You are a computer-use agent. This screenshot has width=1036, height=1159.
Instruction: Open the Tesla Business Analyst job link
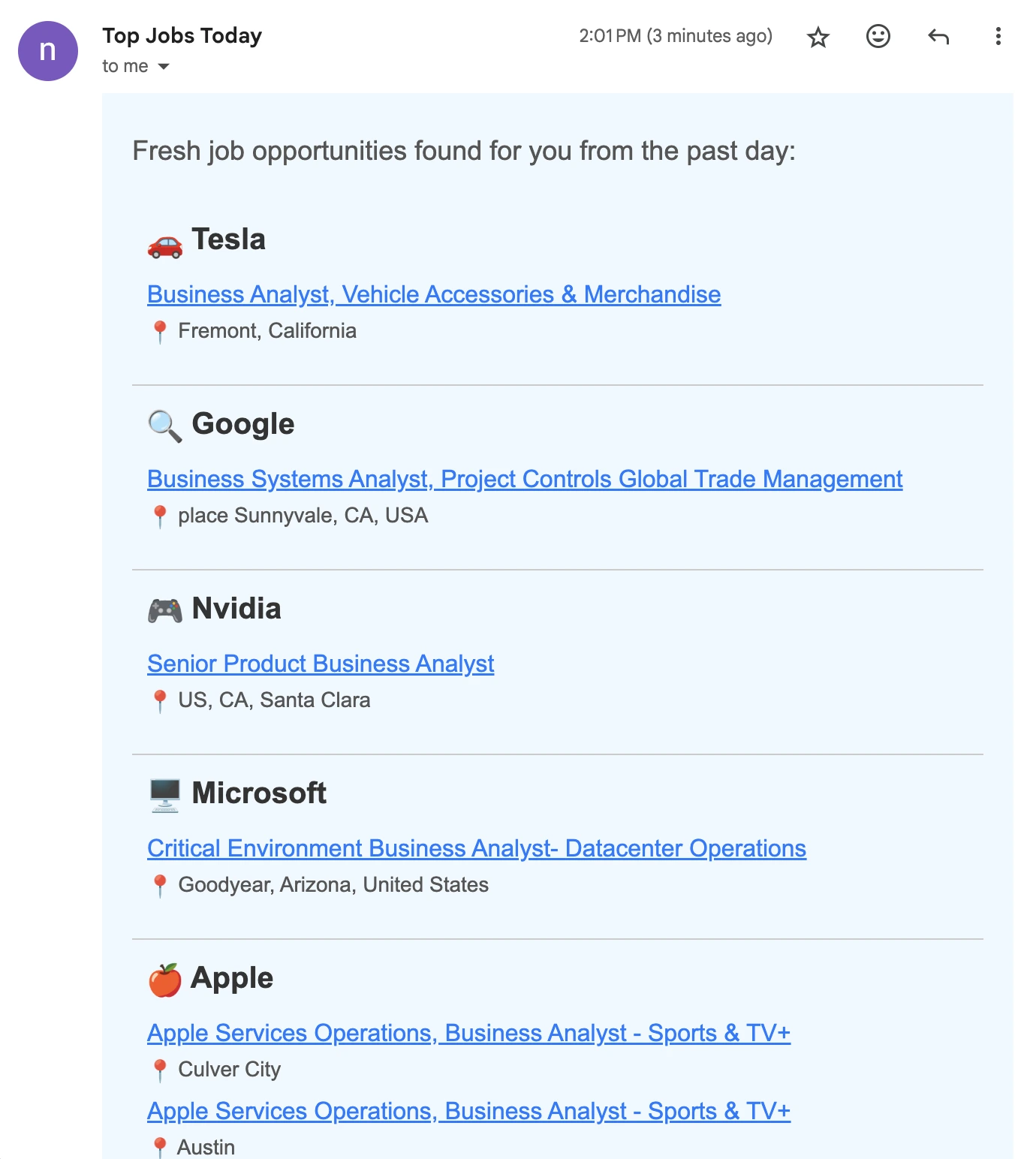[x=434, y=294]
